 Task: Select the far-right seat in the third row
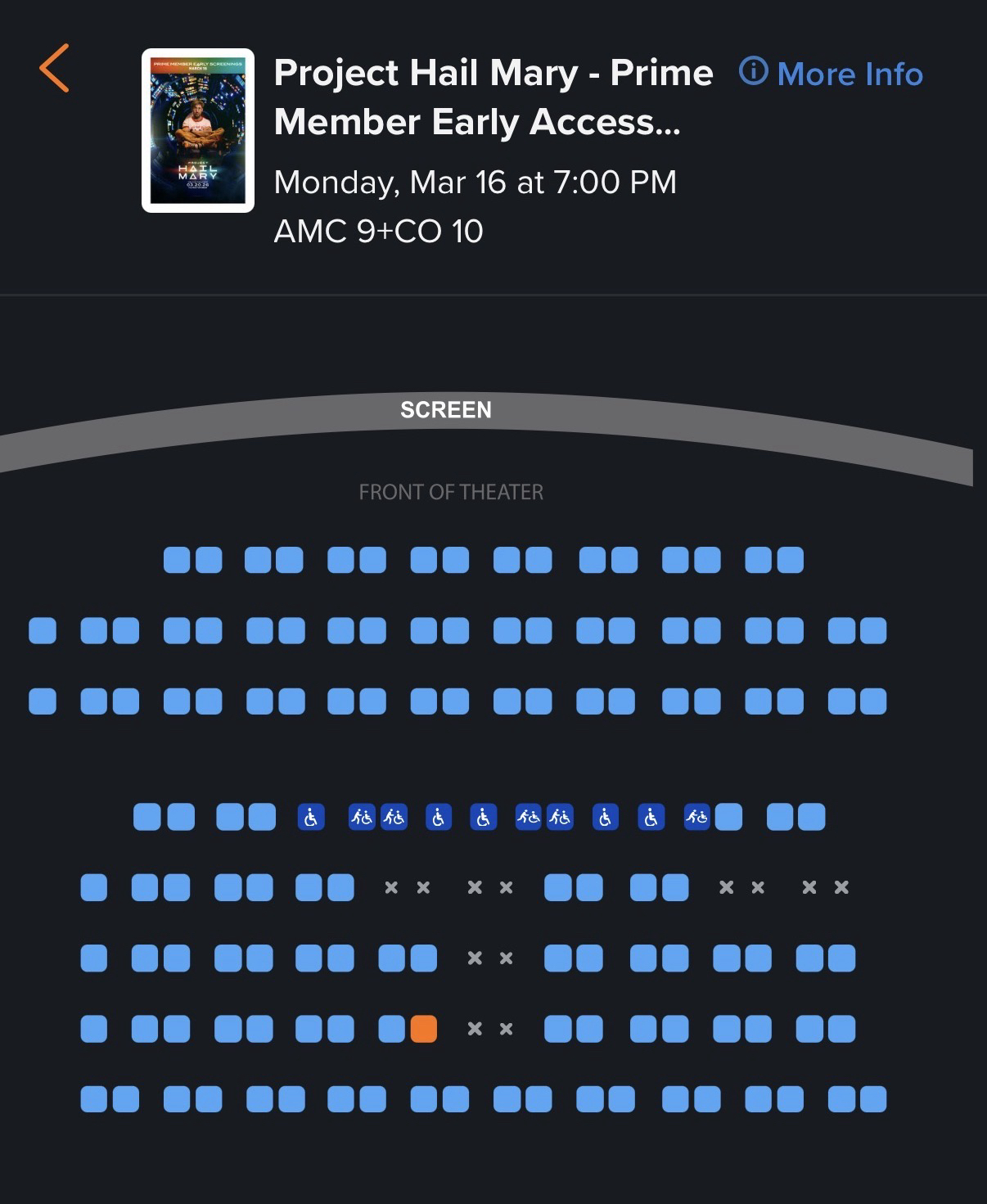tap(873, 701)
